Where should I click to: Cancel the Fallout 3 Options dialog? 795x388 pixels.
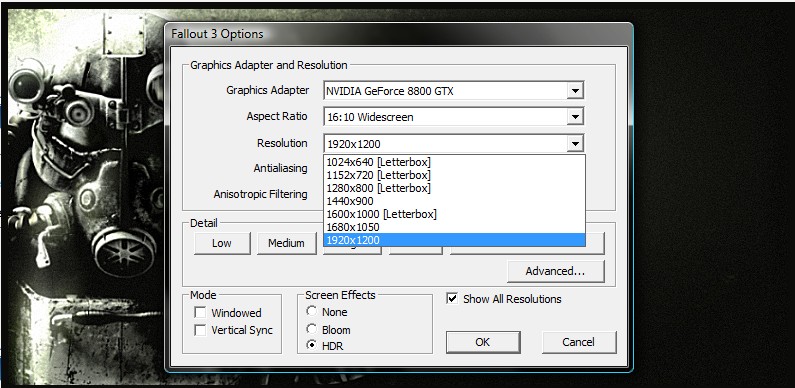pyautogui.click(x=579, y=342)
